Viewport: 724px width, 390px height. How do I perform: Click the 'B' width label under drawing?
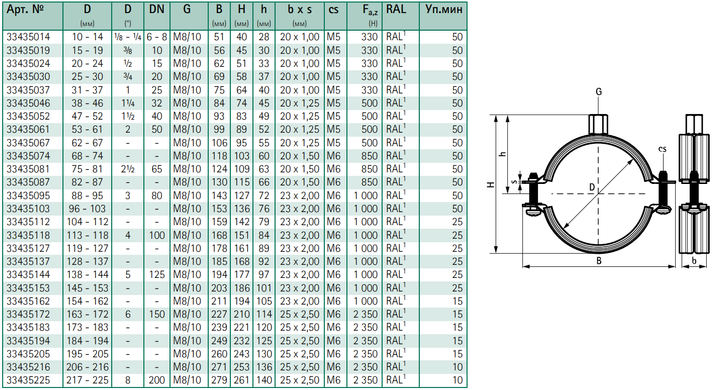[x=599, y=261]
